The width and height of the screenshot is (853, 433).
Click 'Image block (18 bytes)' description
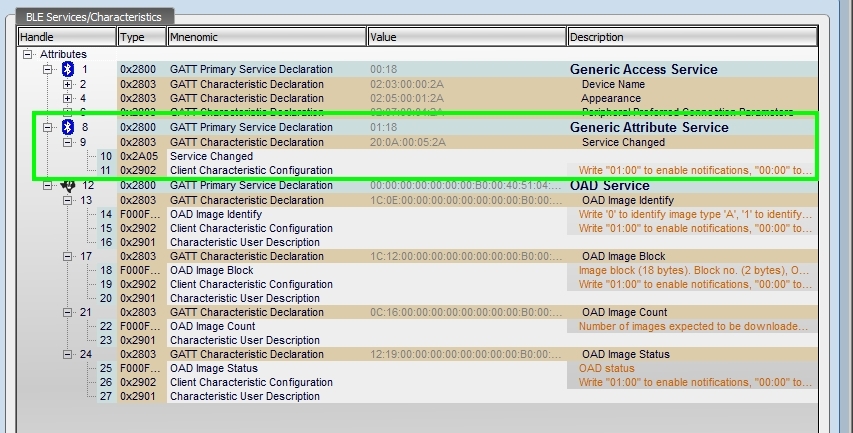click(695, 270)
